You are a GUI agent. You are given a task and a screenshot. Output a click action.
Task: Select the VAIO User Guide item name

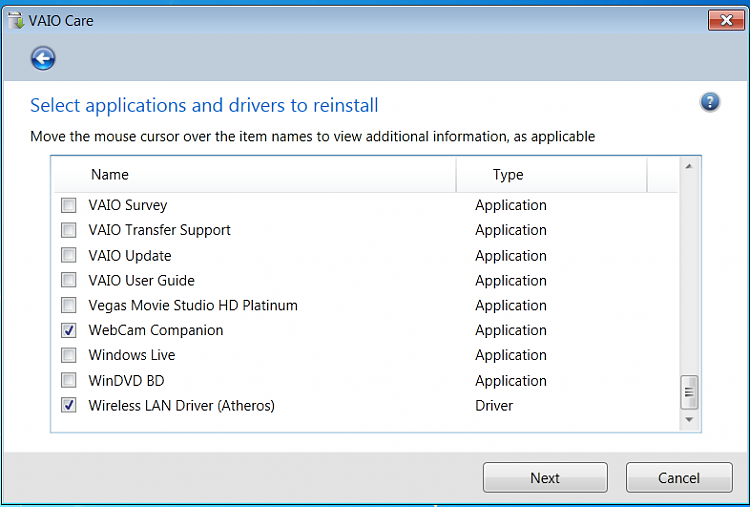tap(141, 280)
